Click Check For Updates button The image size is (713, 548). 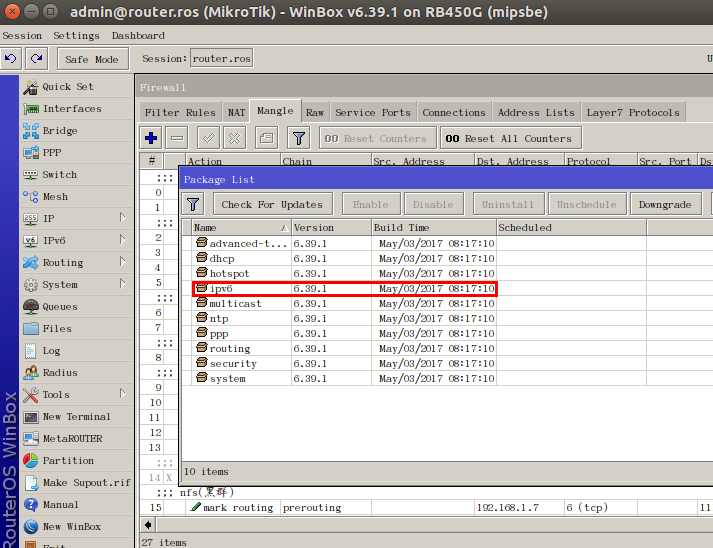tap(272, 204)
